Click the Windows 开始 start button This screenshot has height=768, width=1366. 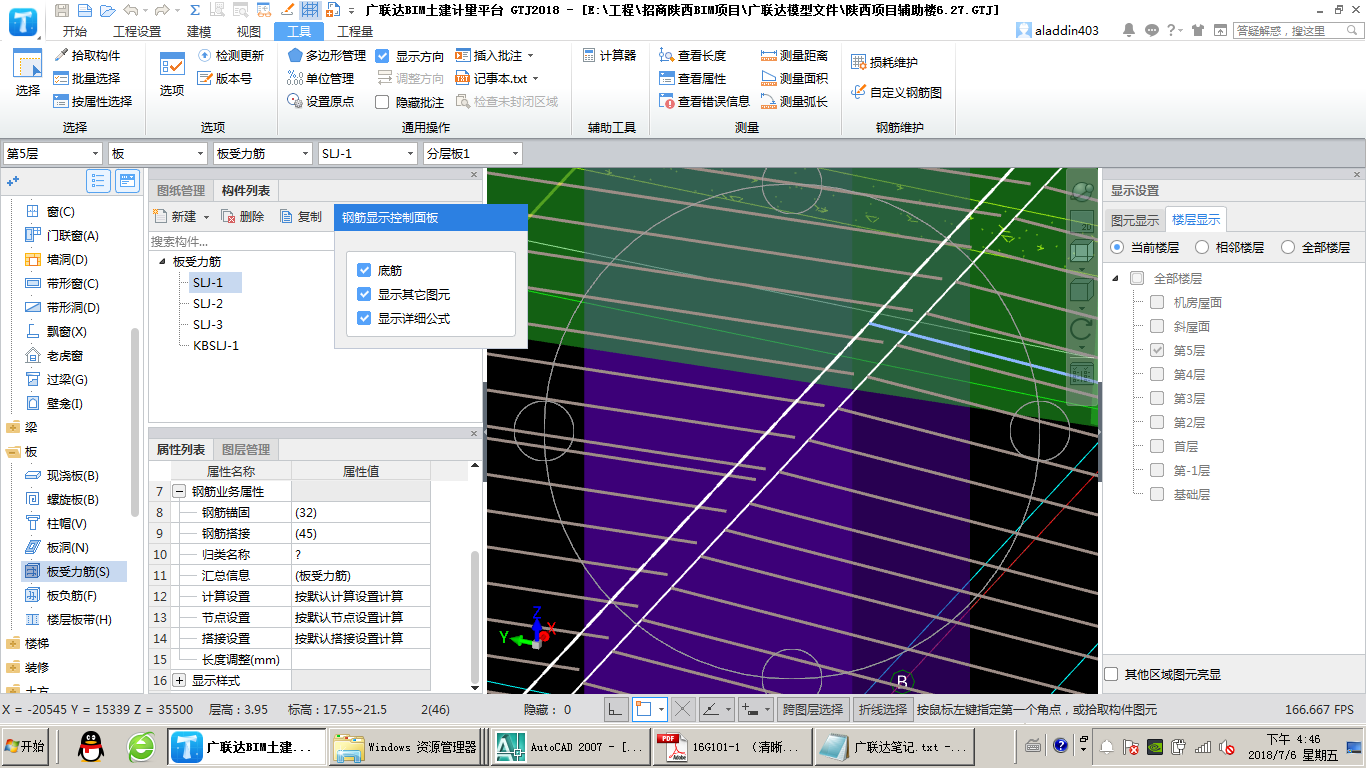[26, 747]
